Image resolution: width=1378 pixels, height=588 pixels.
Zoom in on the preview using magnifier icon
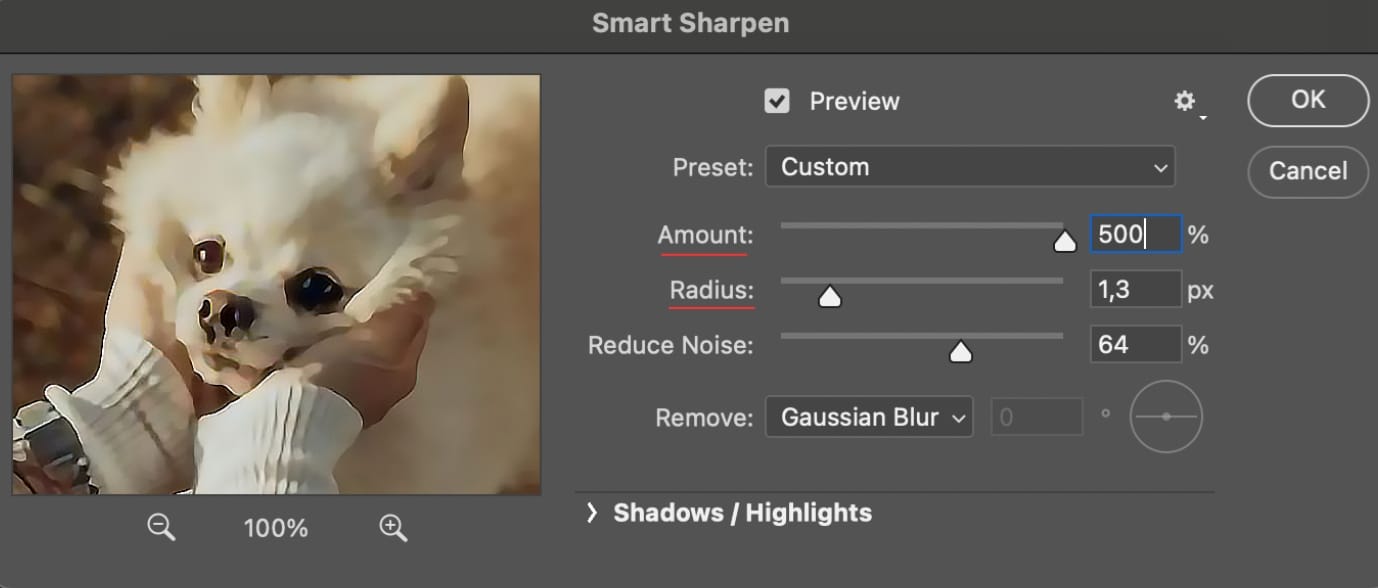pos(391,528)
